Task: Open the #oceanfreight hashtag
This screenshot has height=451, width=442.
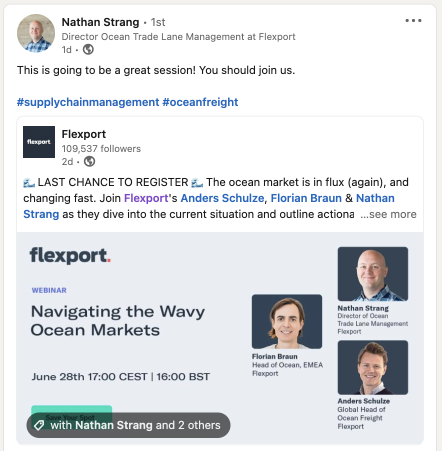Action: (200, 102)
